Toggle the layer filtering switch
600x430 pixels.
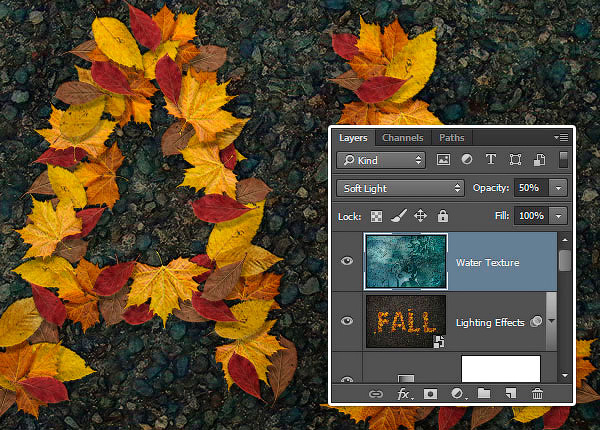point(563,159)
